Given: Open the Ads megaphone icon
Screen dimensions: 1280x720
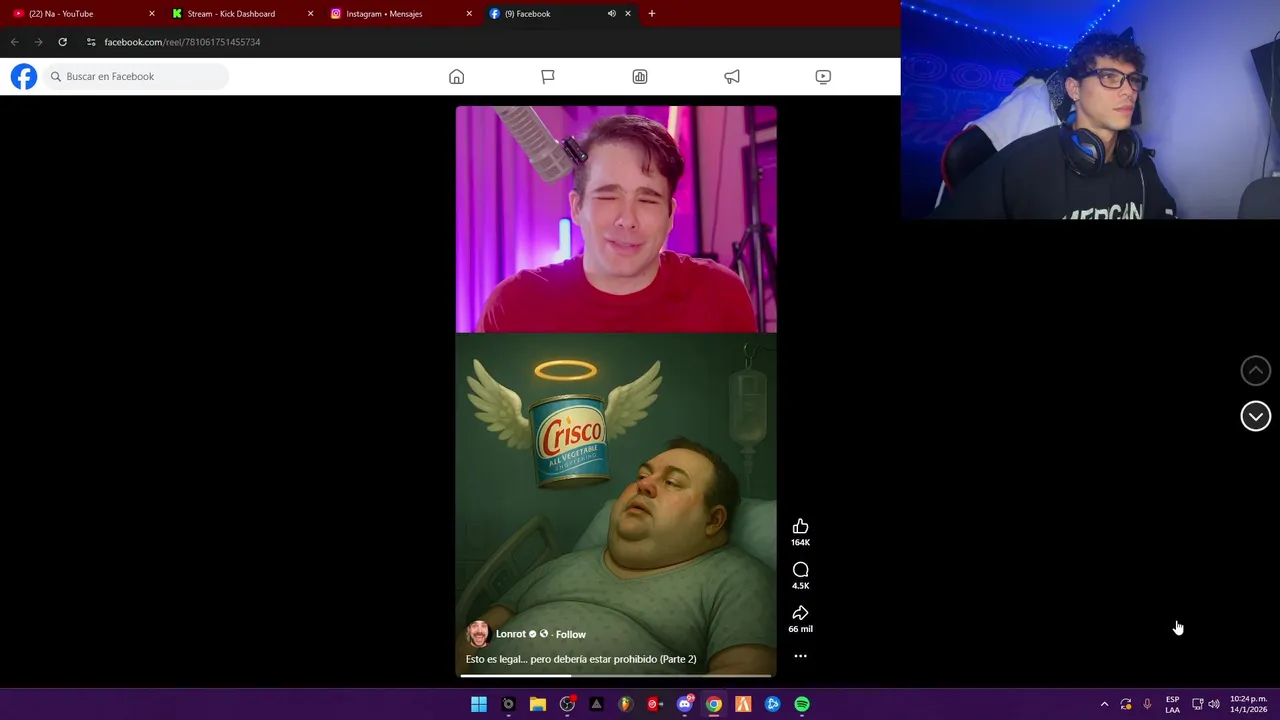Looking at the screenshot, I should coord(732,77).
